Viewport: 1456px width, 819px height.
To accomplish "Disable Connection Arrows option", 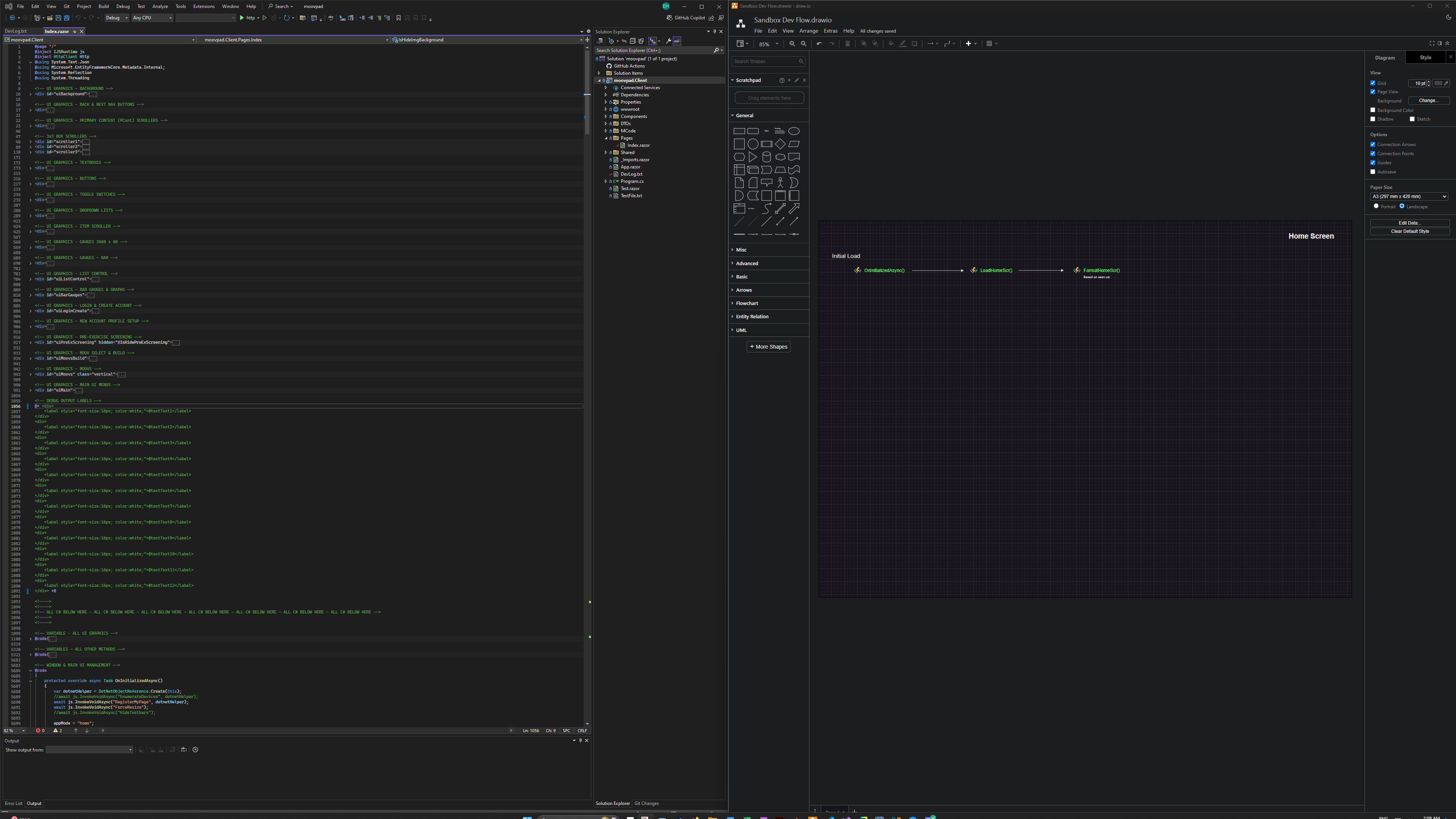I will [x=1373, y=144].
